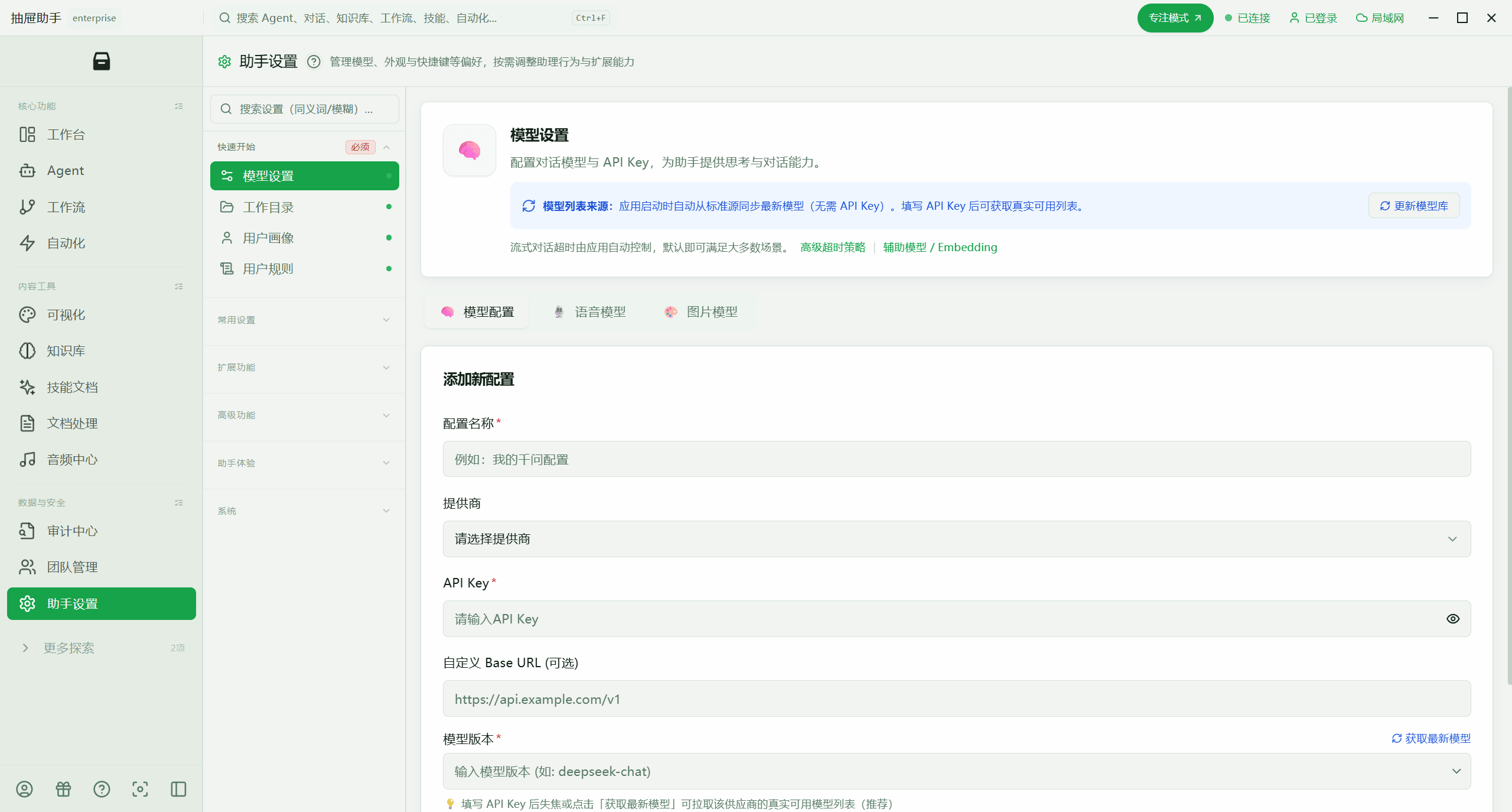This screenshot has height=812, width=1512.
Task: Open the 音频中心 music note entry
Action: point(27,459)
